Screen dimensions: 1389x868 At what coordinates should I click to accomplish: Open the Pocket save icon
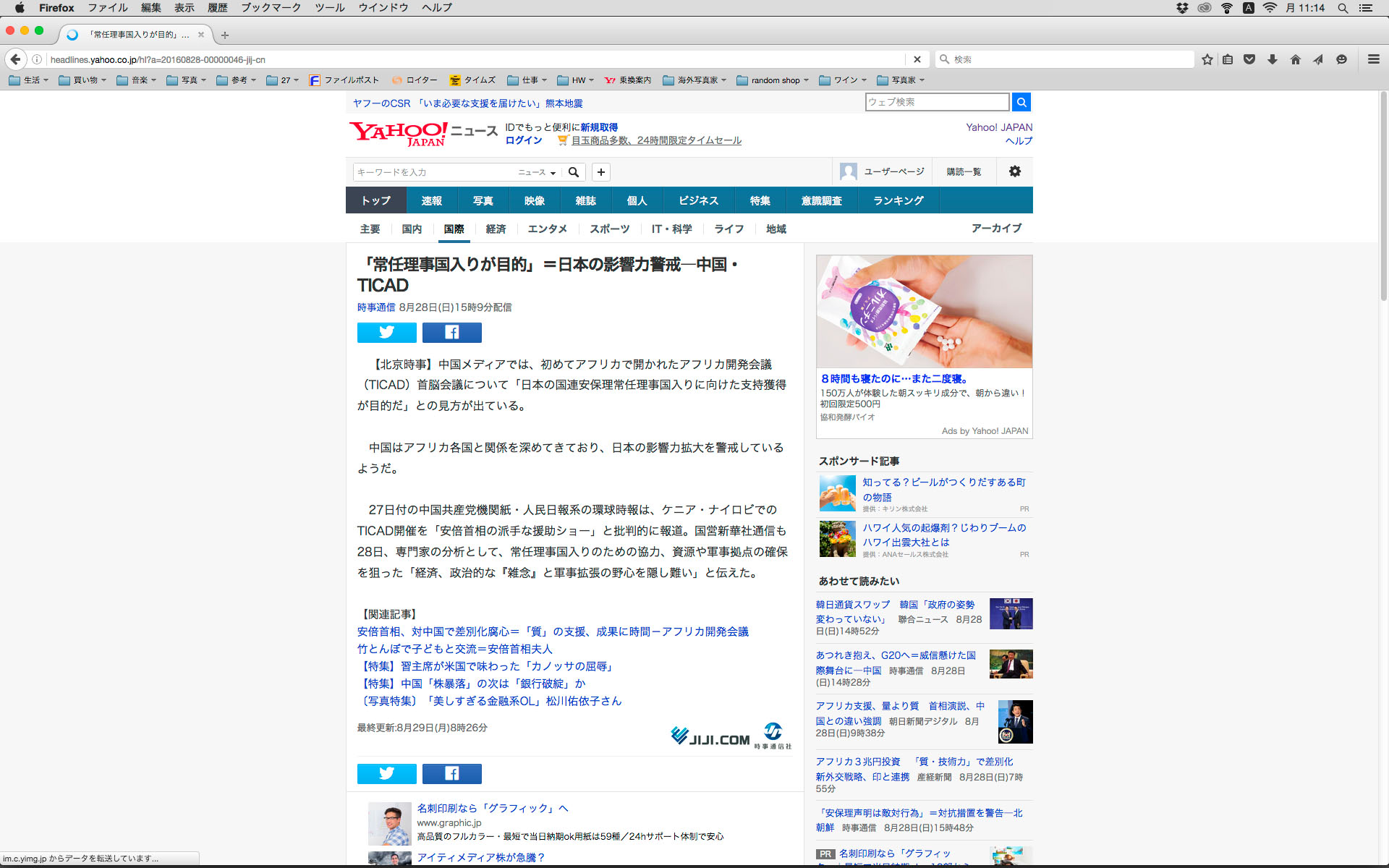tap(1249, 59)
